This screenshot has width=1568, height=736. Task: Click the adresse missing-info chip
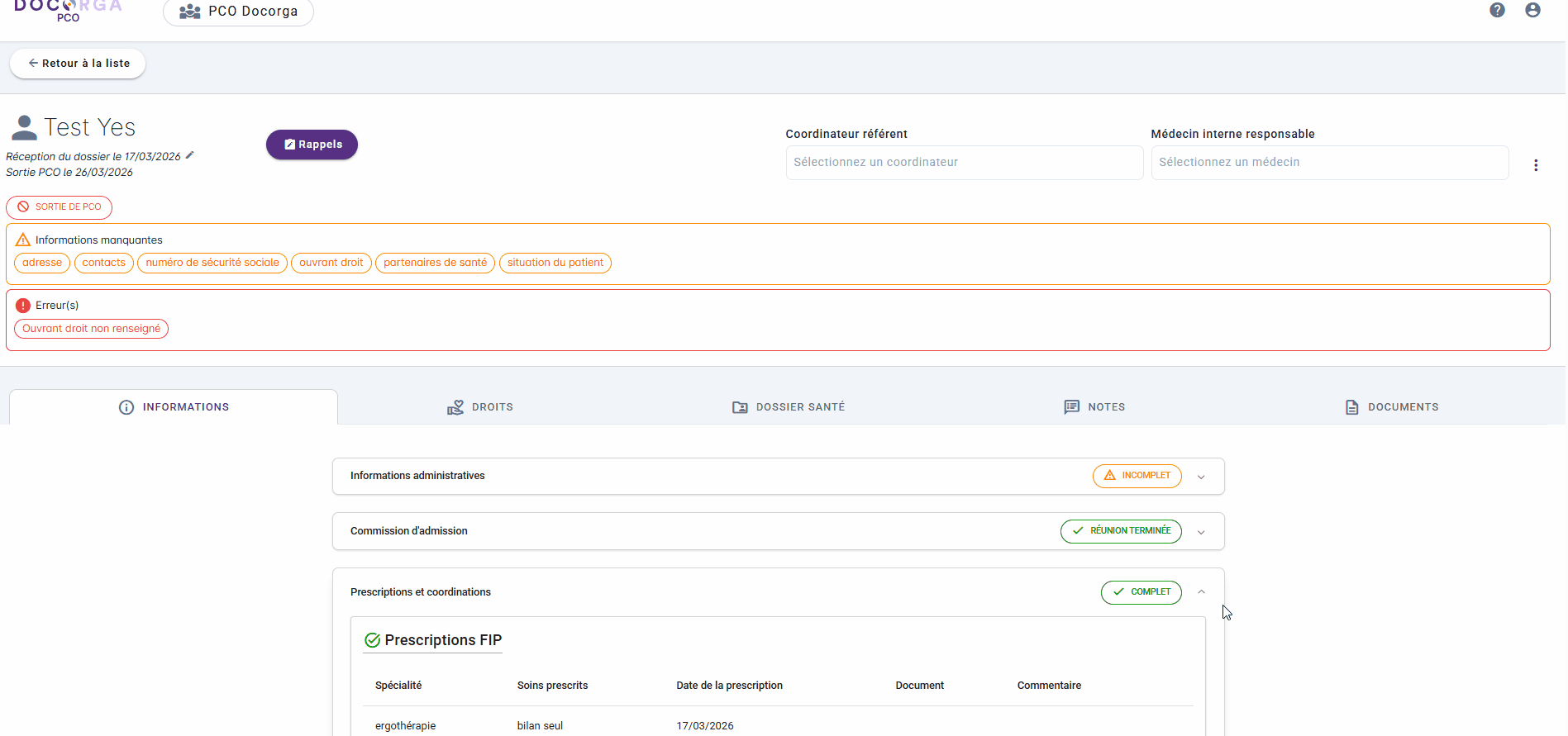coord(42,263)
